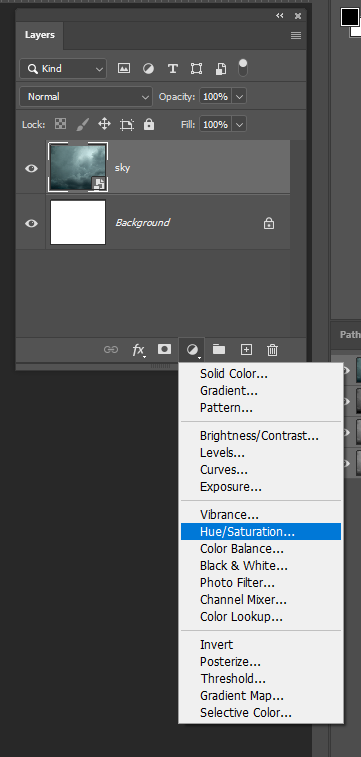Click the Fill 100% field
Image resolution: width=361 pixels, height=757 pixels.
215,125
